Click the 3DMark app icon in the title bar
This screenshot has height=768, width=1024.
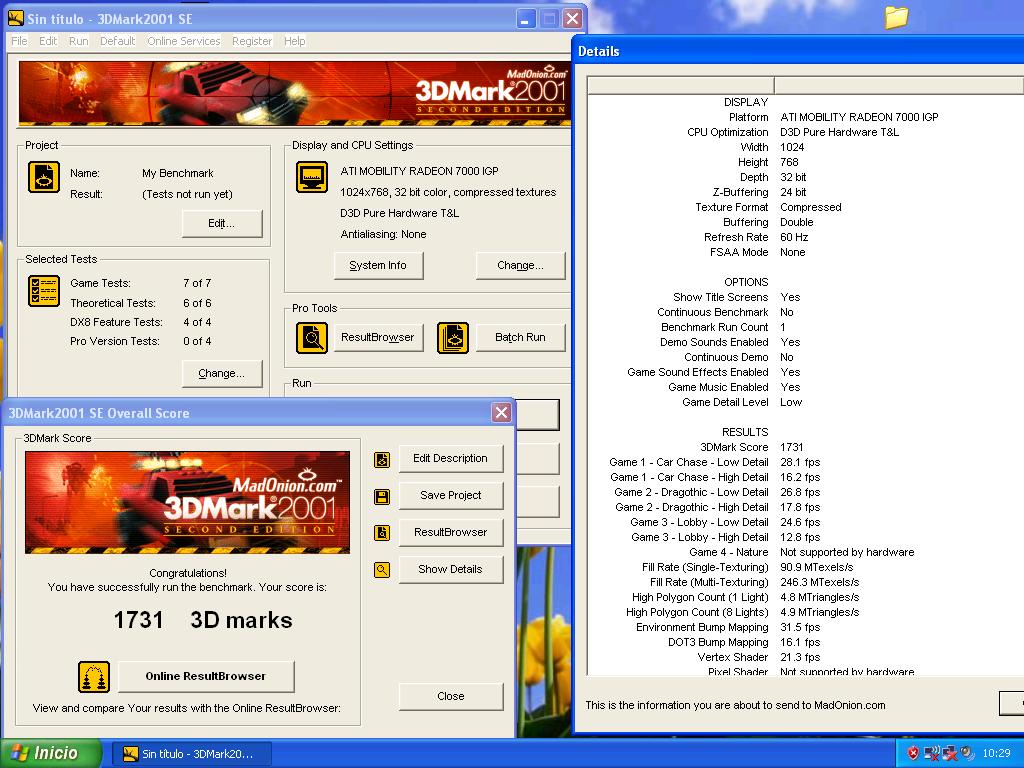(x=16, y=18)
